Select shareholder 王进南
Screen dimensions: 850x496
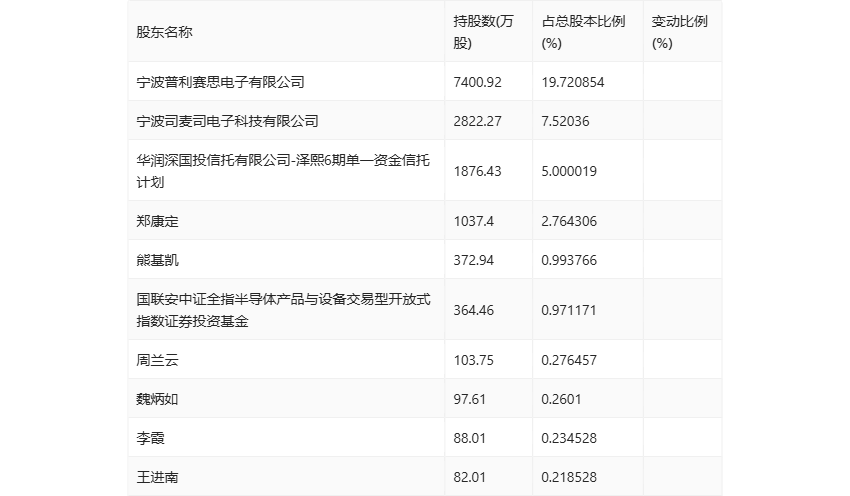tap(157, 476)
